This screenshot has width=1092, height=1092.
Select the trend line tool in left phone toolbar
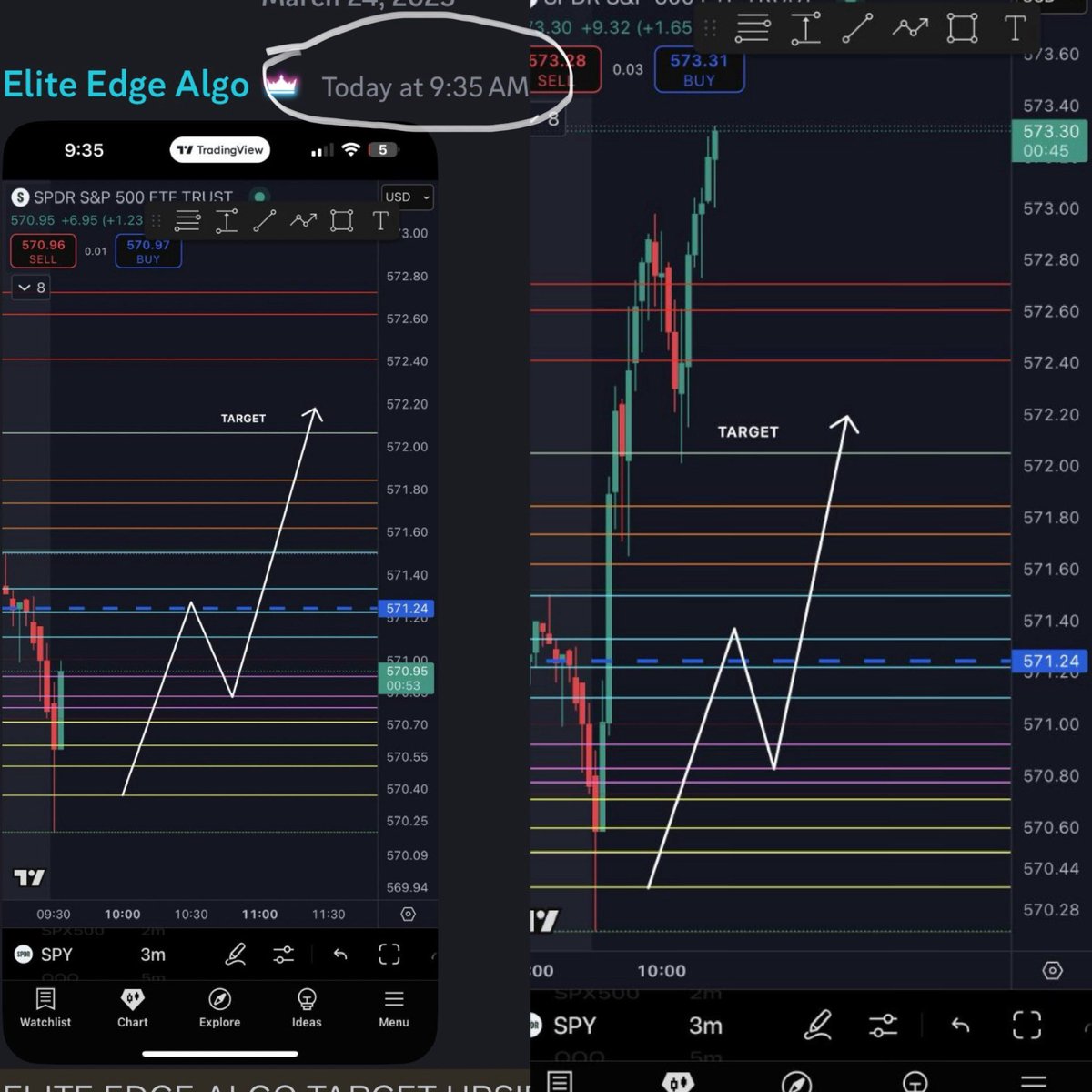pyautogui.click(x=265, y=220)
